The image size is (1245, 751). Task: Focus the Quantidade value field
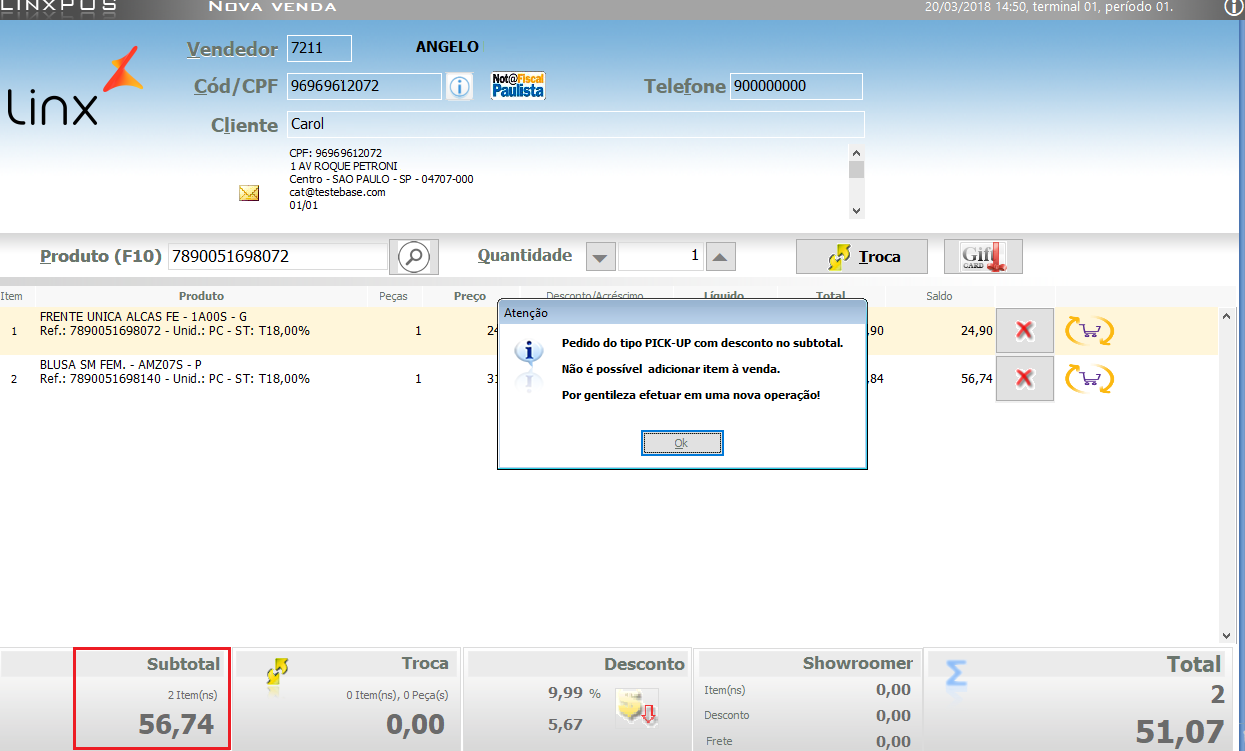tap(661, 257)
